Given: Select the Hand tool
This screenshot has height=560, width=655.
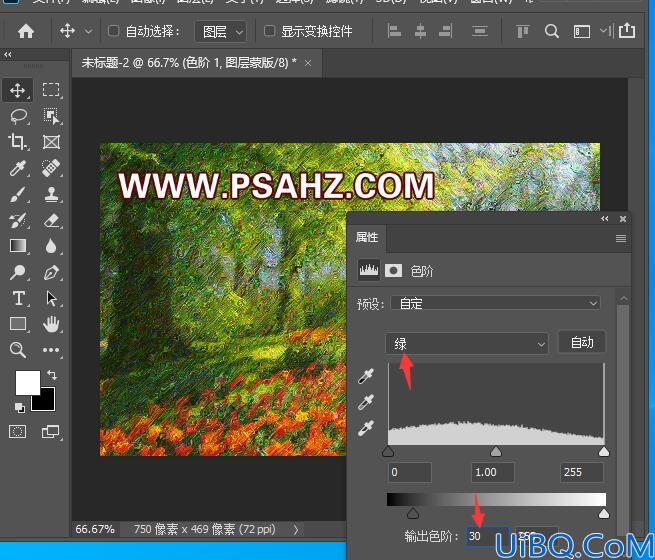Looking at the screenshot, I should click(51, 324).
